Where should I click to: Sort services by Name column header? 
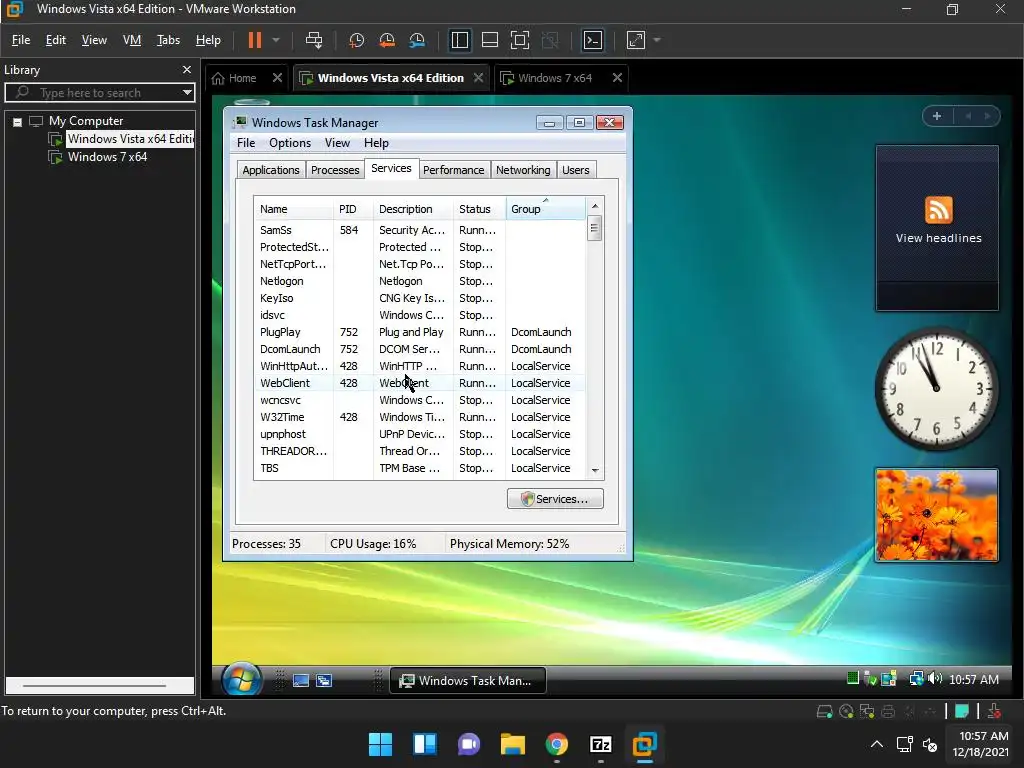point(293,210)
